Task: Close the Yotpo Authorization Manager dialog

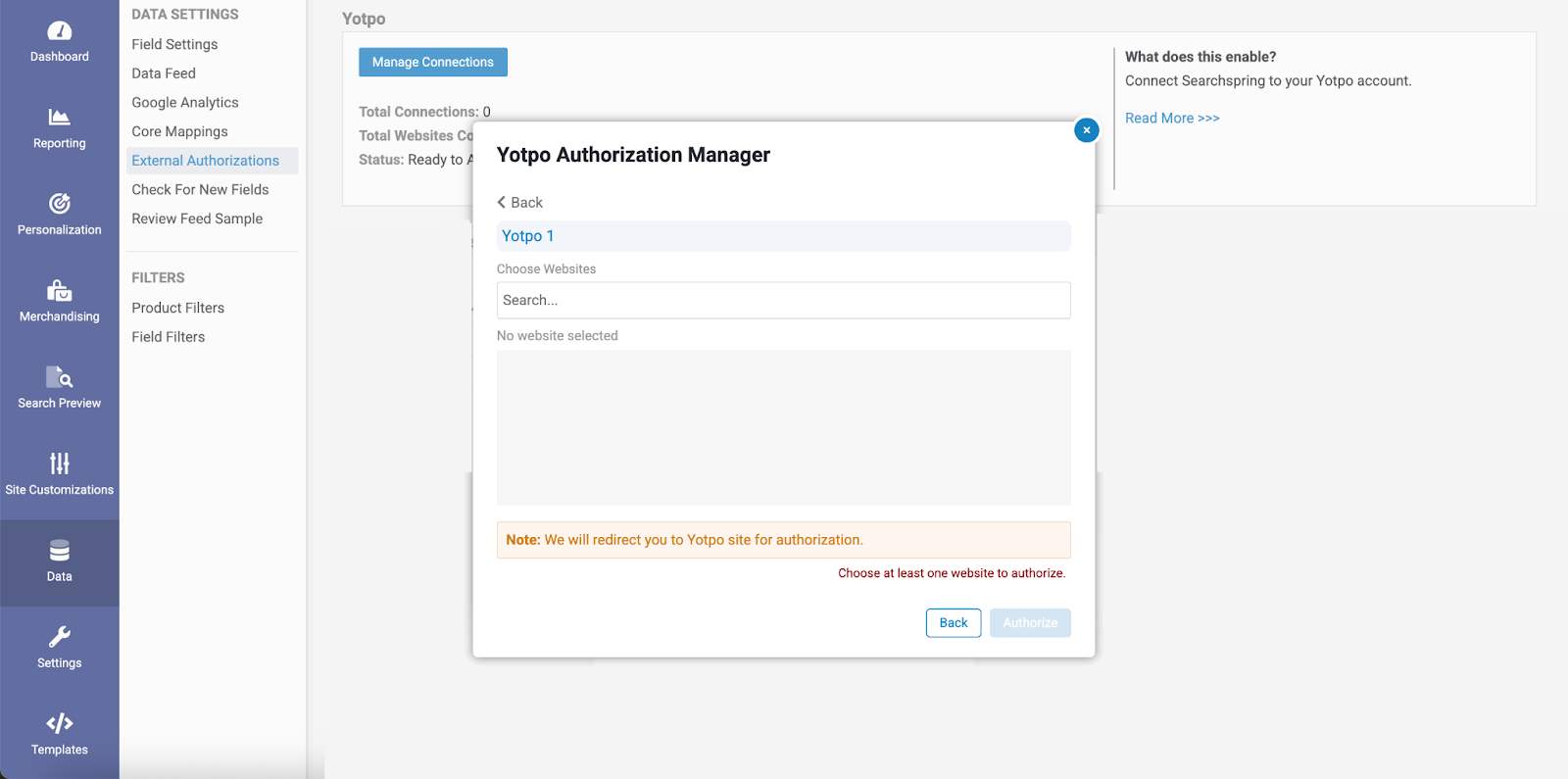Action: 1086,130
